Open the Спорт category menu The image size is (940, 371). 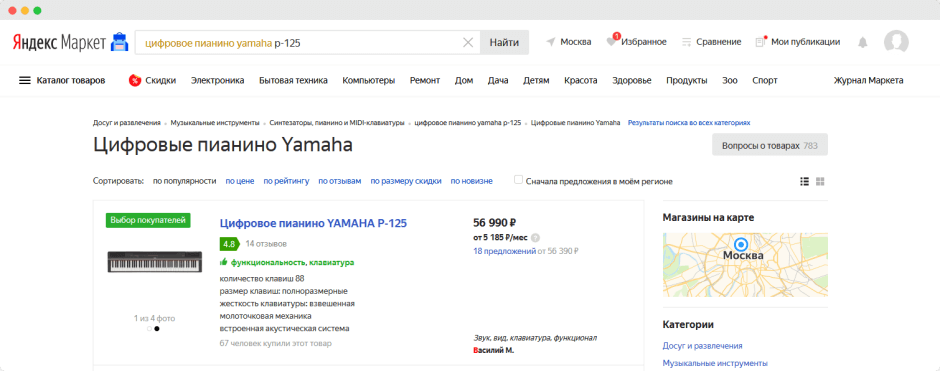tap(765, 80)
